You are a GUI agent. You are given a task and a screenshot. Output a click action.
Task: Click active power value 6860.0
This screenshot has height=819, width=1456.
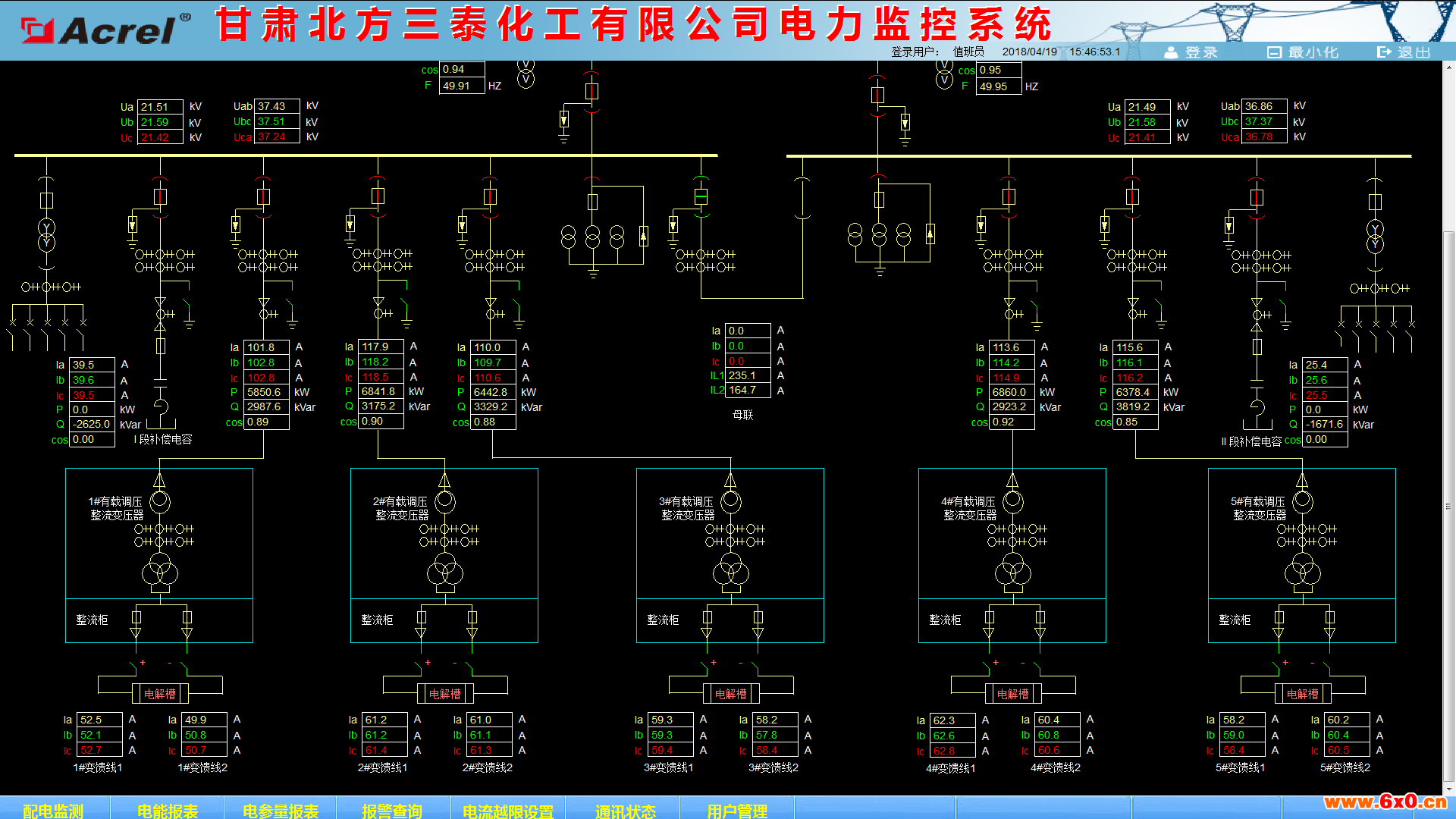click(1012, 392)
